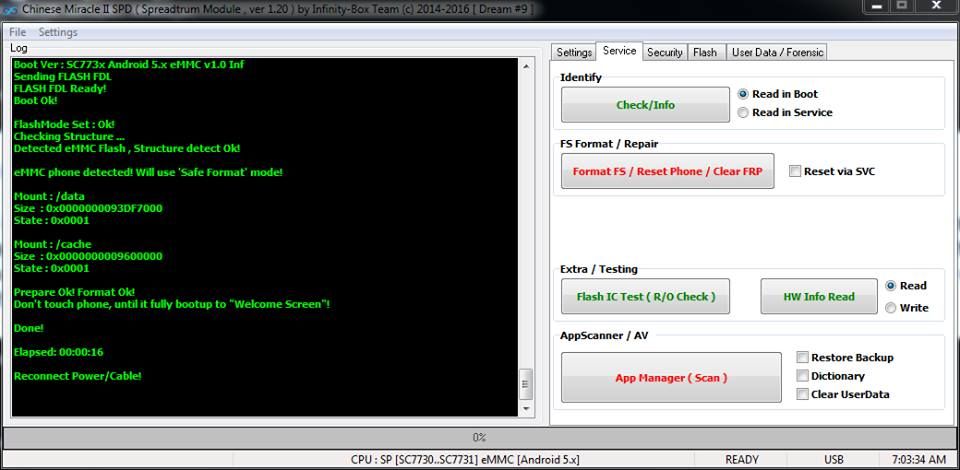Switch to the Settings tab
This screenshot has height=470, width=960.
[x=574, y=52]
